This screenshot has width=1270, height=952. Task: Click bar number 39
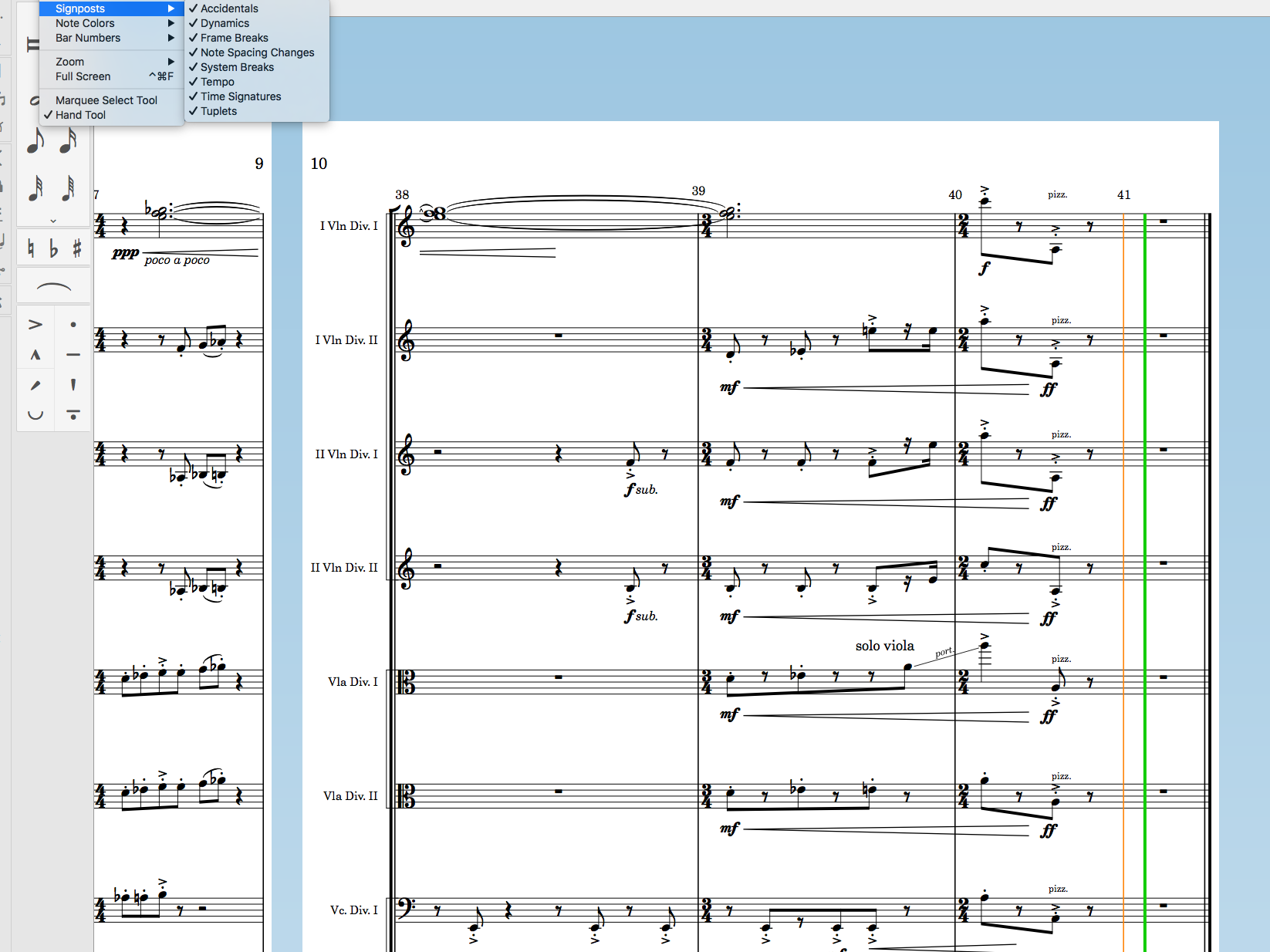tap(698, 191)
